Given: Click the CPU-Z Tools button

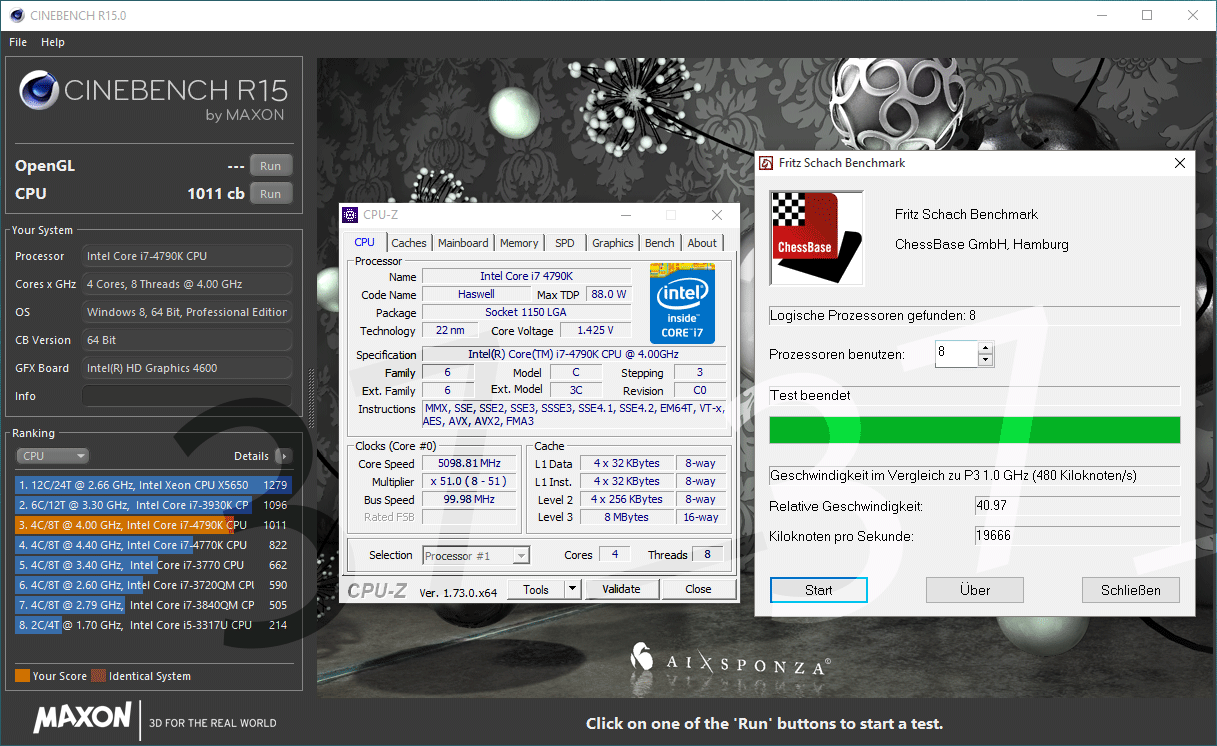Looking at the screenshot, I should tap(536, 589).
